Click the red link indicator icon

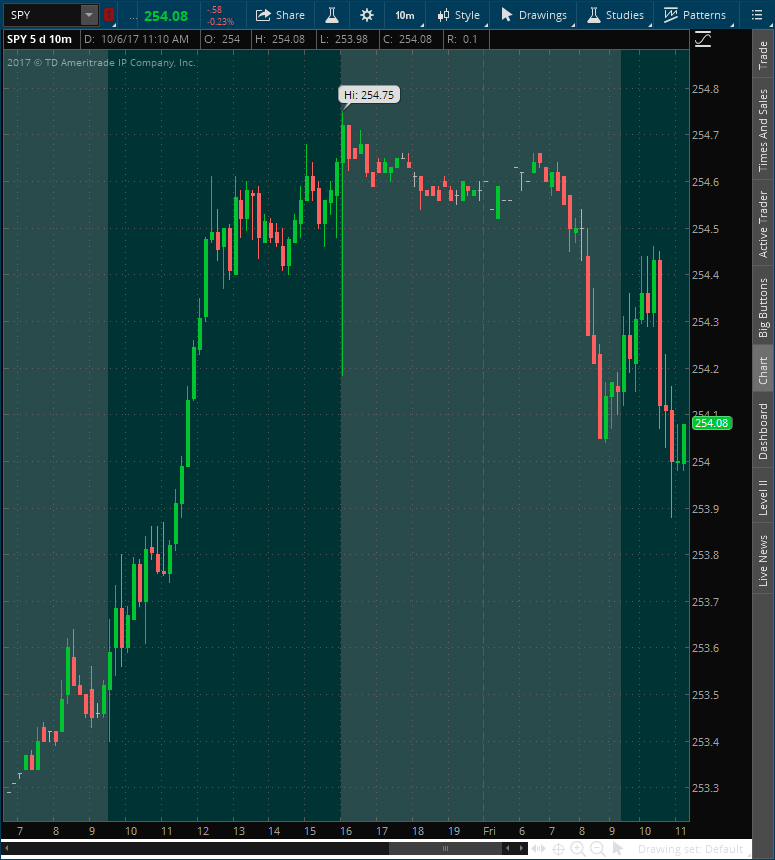pos(109,15)
